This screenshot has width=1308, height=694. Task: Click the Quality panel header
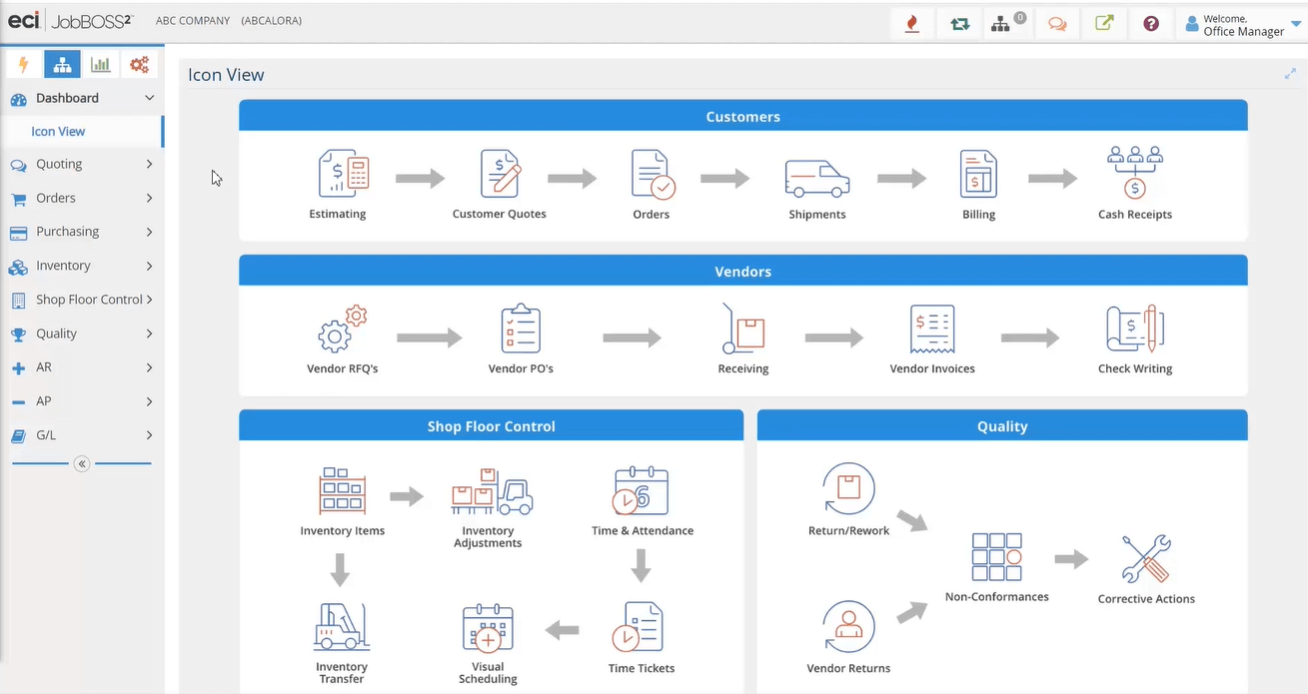click(1002, 426)
